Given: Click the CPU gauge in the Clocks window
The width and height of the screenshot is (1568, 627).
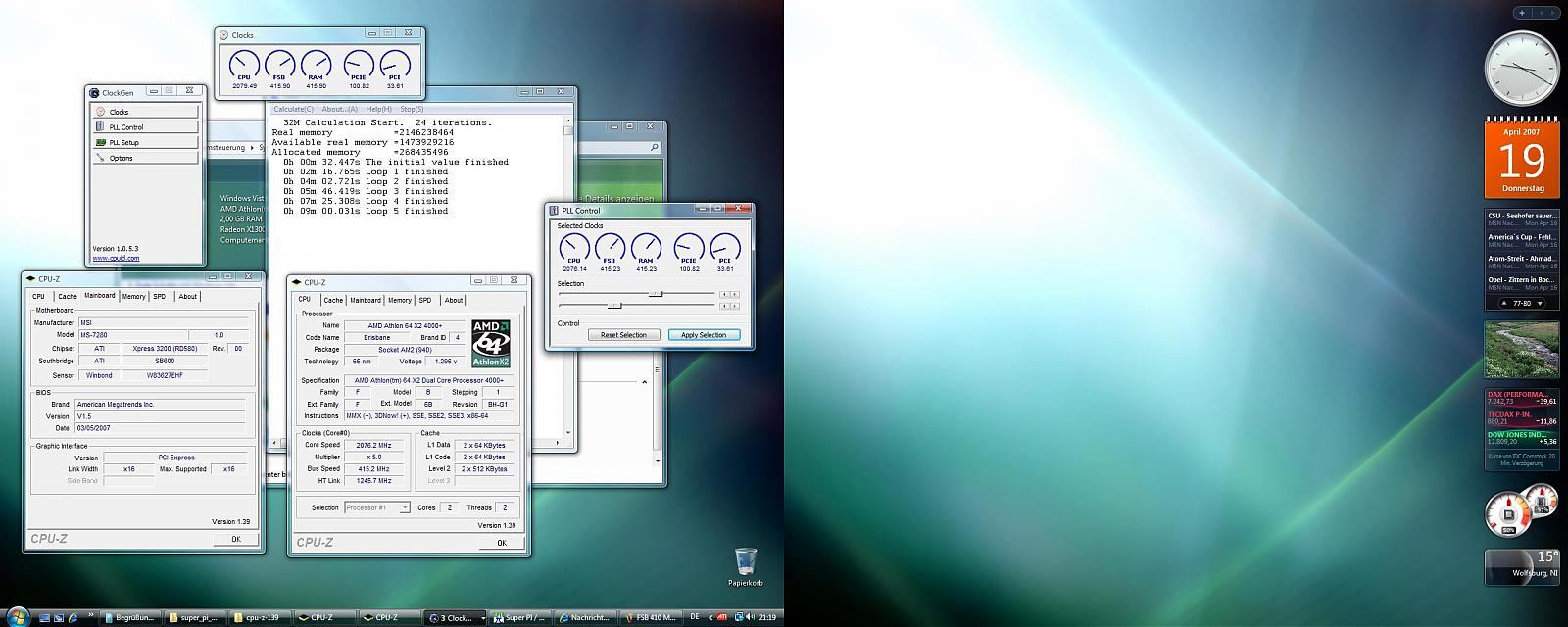Looking at the screenshot, I should click(x=244, y=69).
